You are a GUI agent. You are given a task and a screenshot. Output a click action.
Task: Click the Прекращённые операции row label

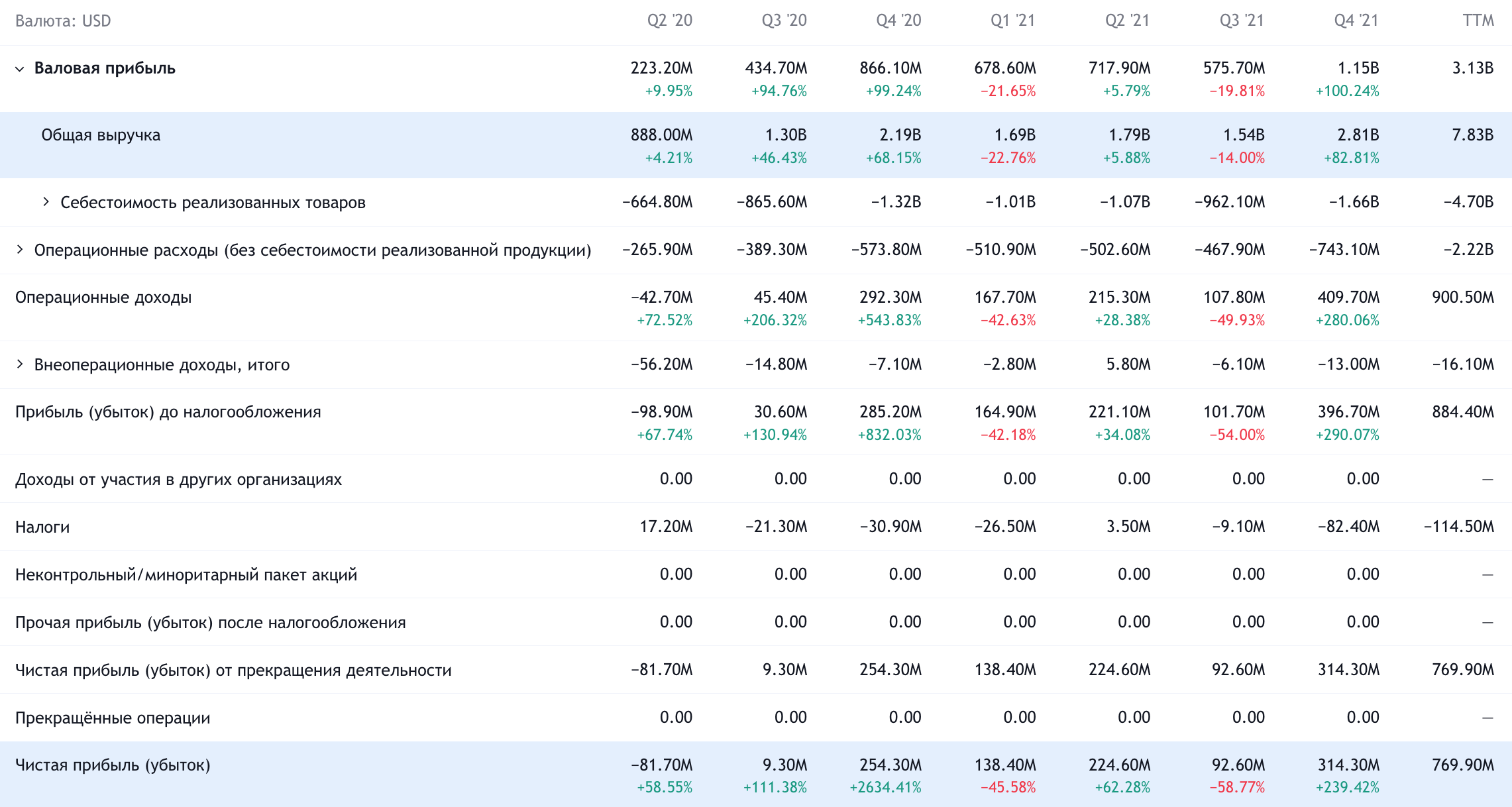pos(113,718)
